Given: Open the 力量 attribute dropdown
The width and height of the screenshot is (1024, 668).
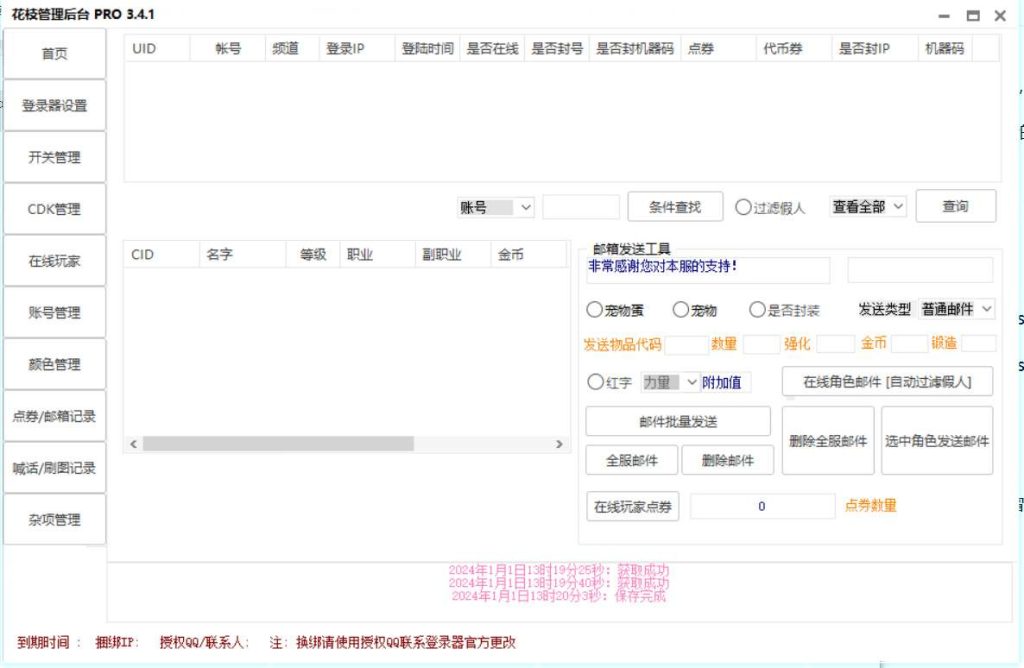Looking at the screenshot, I should pos(670,382).
